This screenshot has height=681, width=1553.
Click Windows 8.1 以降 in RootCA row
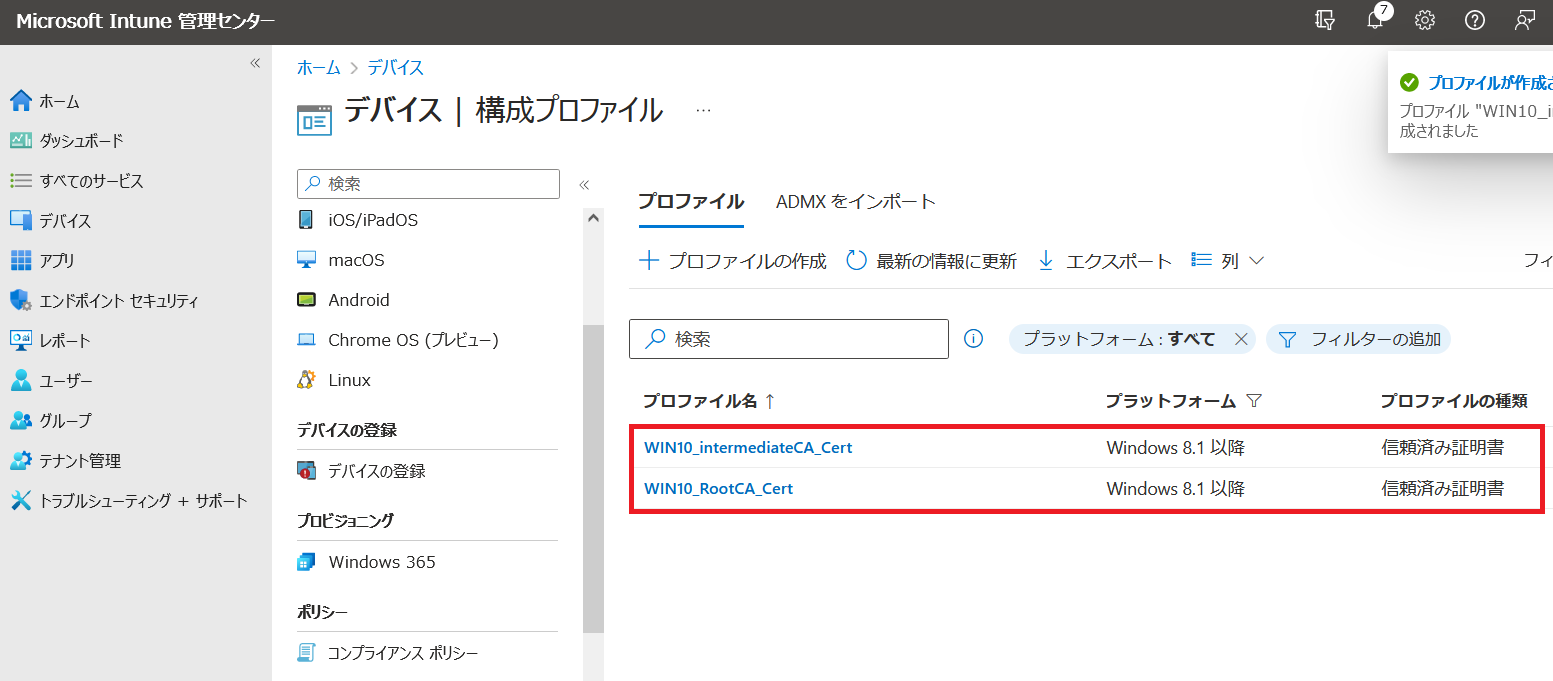point(1176,489)
